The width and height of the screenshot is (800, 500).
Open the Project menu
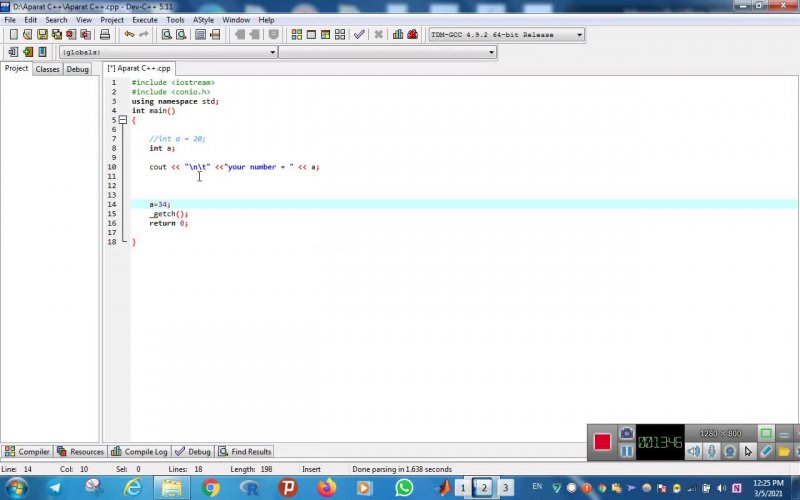(x=112, y=20)
